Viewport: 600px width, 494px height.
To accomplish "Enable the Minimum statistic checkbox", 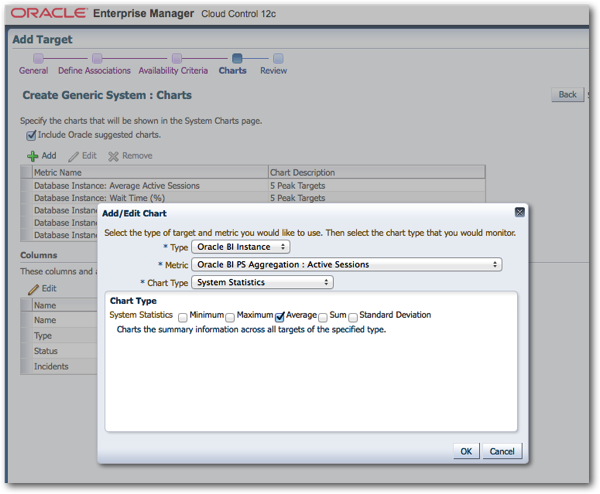I will pyautogui.click(x=183, y=317).
